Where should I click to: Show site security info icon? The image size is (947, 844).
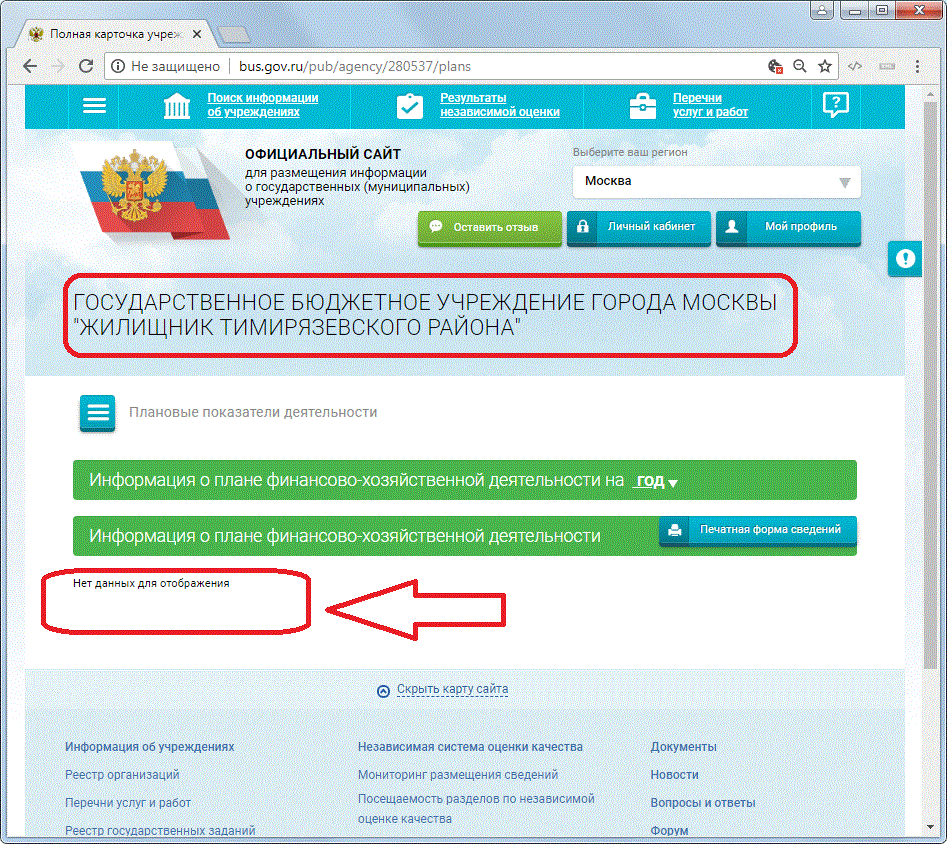coord(118,66)
